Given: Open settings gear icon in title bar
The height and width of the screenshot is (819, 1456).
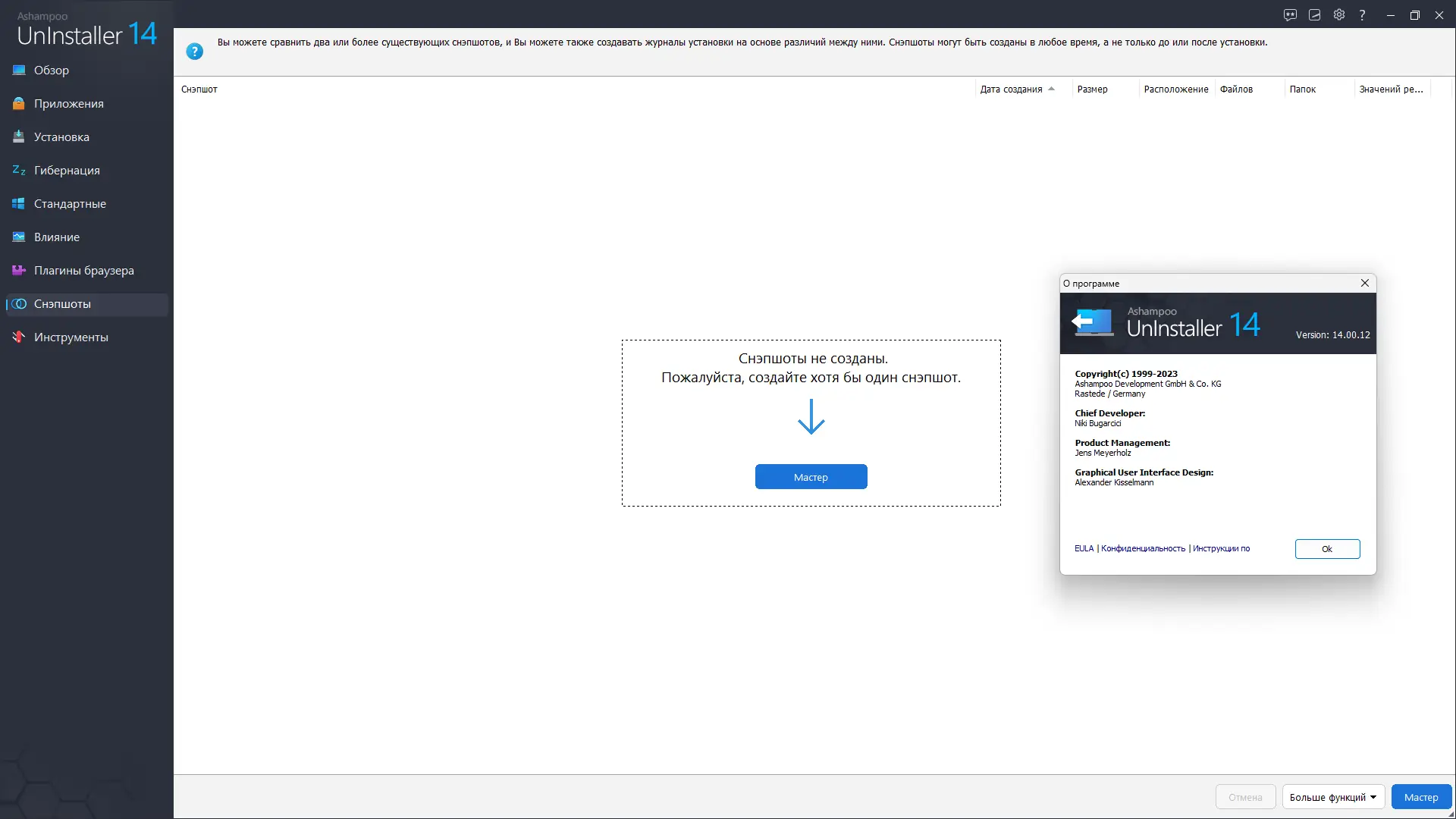Looking at the screenshot, I should [1339, 15].
